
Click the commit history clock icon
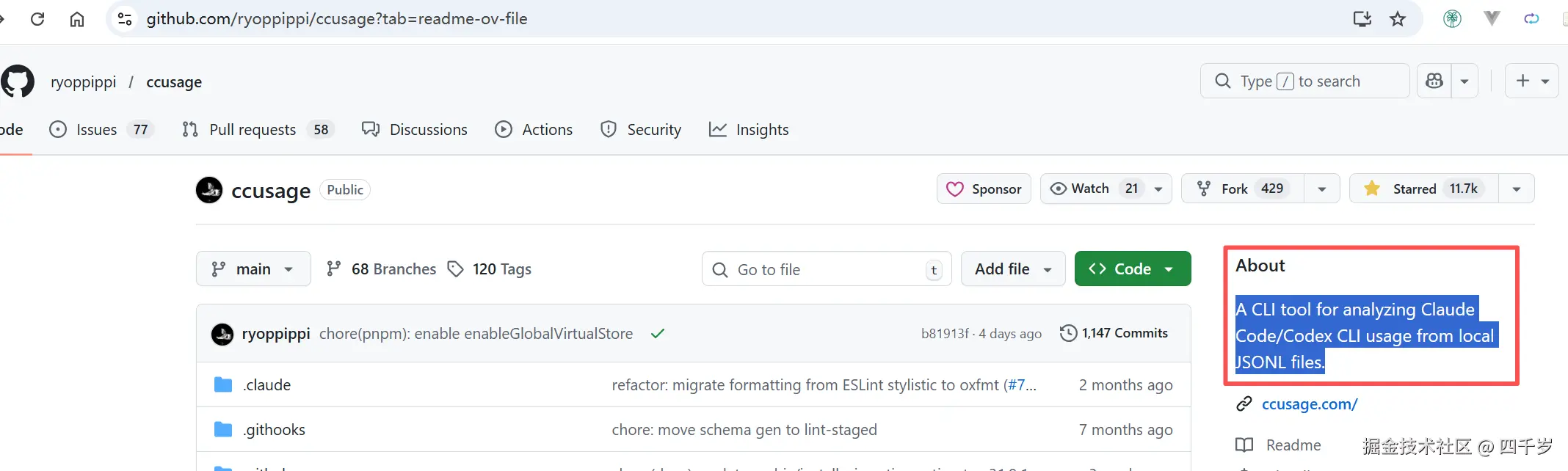click(1068, 333)
